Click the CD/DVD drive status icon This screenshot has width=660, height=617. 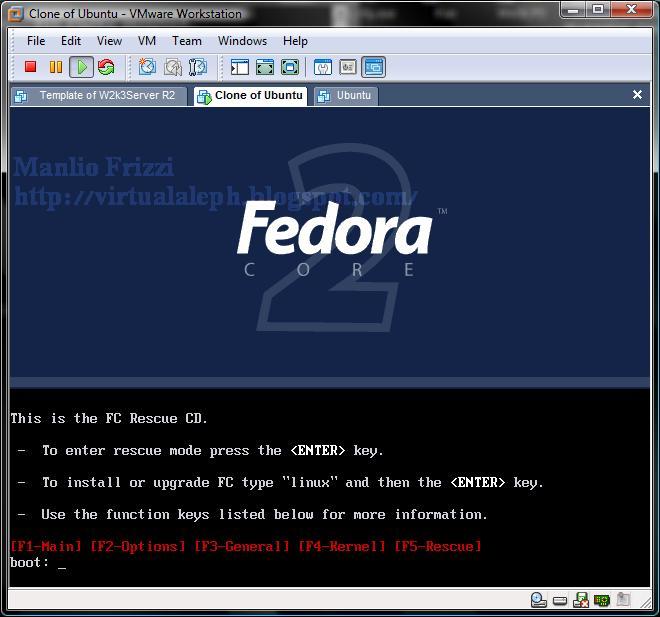point(538,600)
